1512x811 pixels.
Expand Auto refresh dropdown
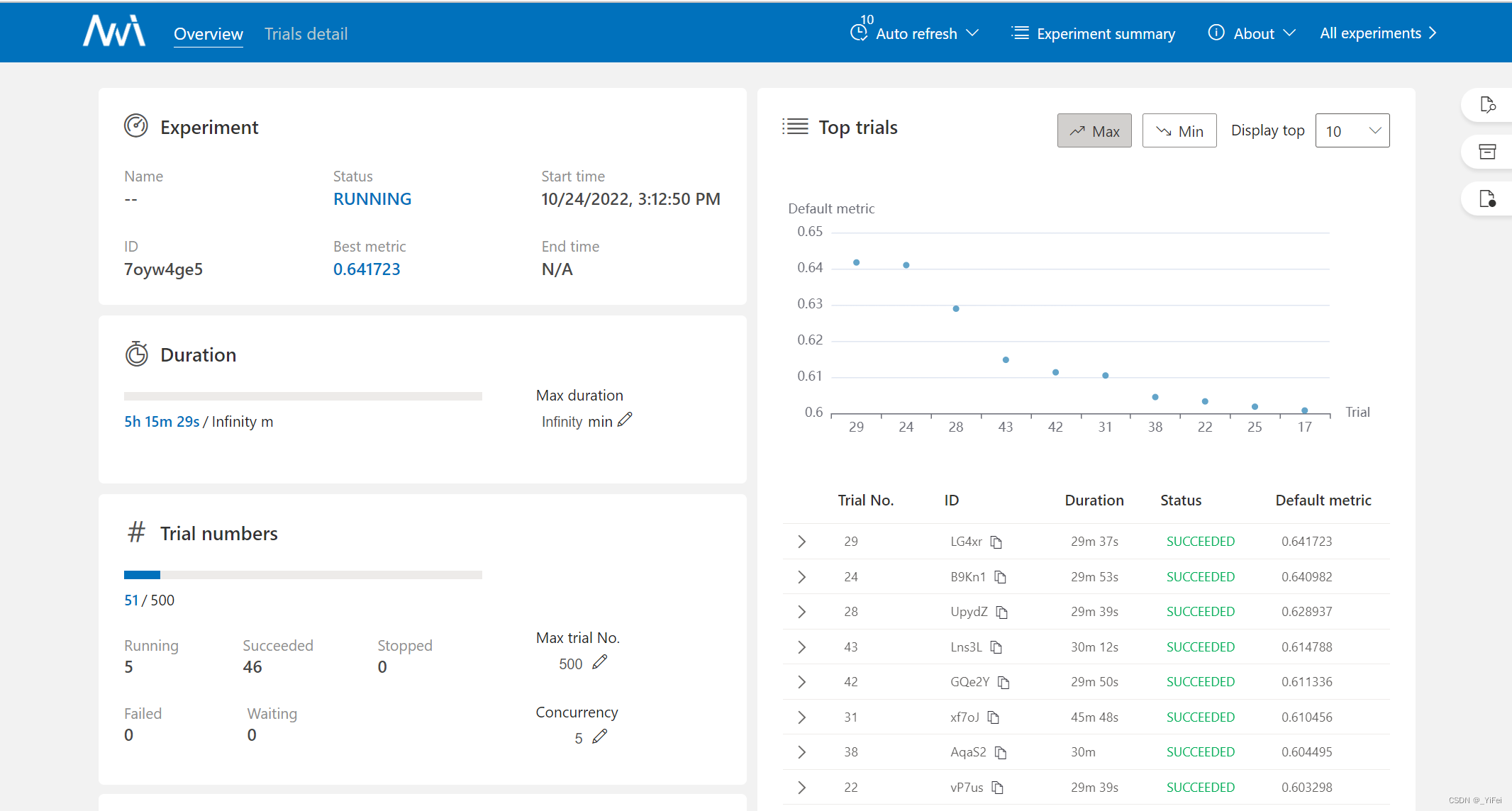pyautogui.click(x=916, y=33)
